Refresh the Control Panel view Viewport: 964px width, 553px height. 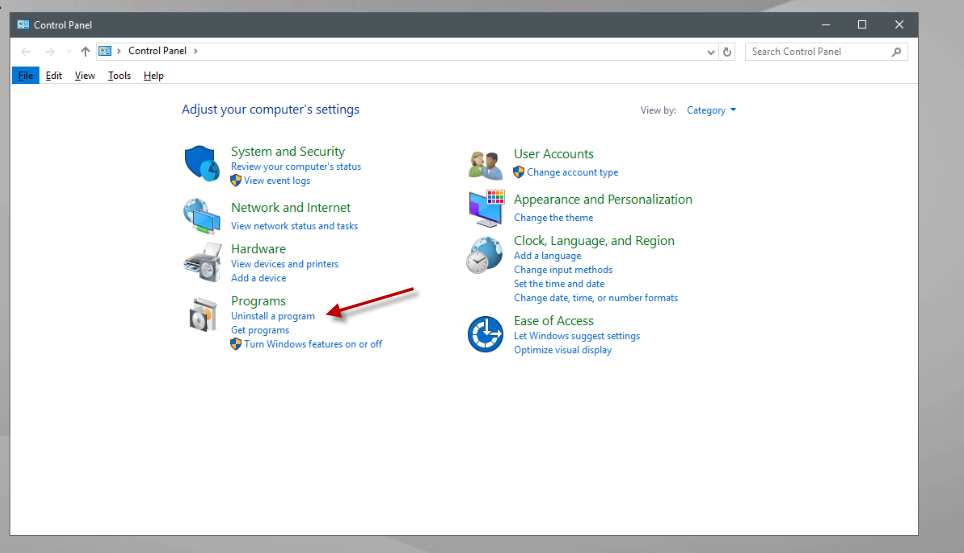[727, 52]
